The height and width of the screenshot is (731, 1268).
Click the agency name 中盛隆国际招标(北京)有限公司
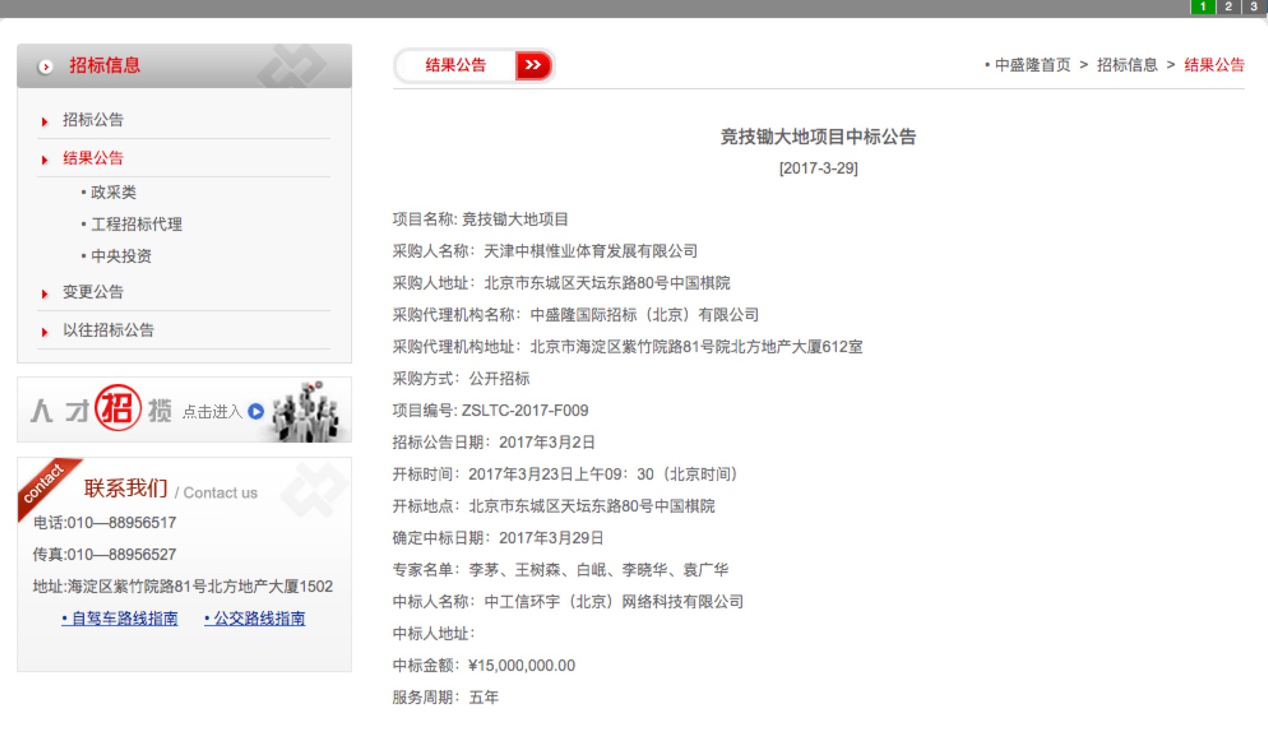coord(644,315)
